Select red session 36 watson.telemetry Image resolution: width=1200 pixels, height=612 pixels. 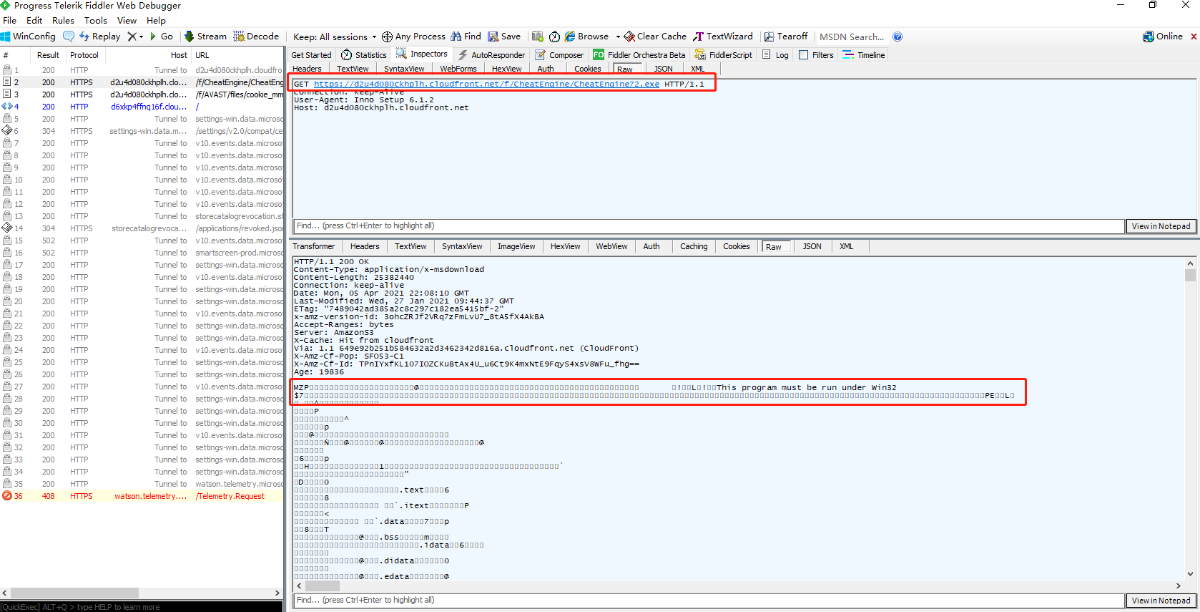point(143,496)
